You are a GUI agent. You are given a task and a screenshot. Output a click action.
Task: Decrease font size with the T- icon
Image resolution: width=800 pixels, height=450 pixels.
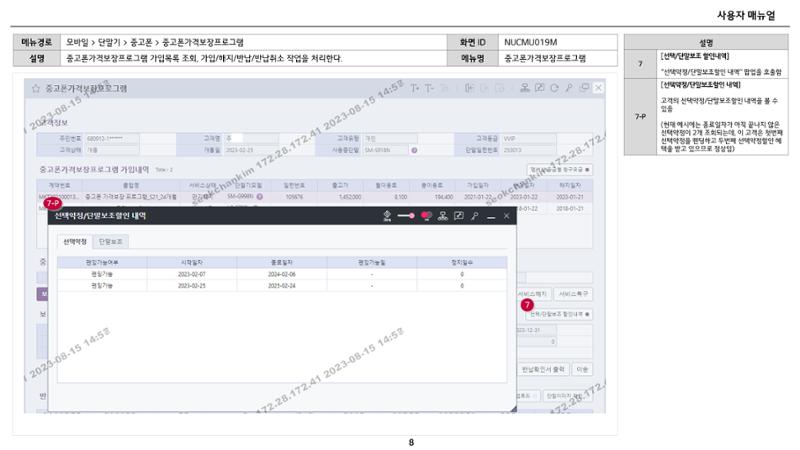pyautogui.click(x=429, y=88)
